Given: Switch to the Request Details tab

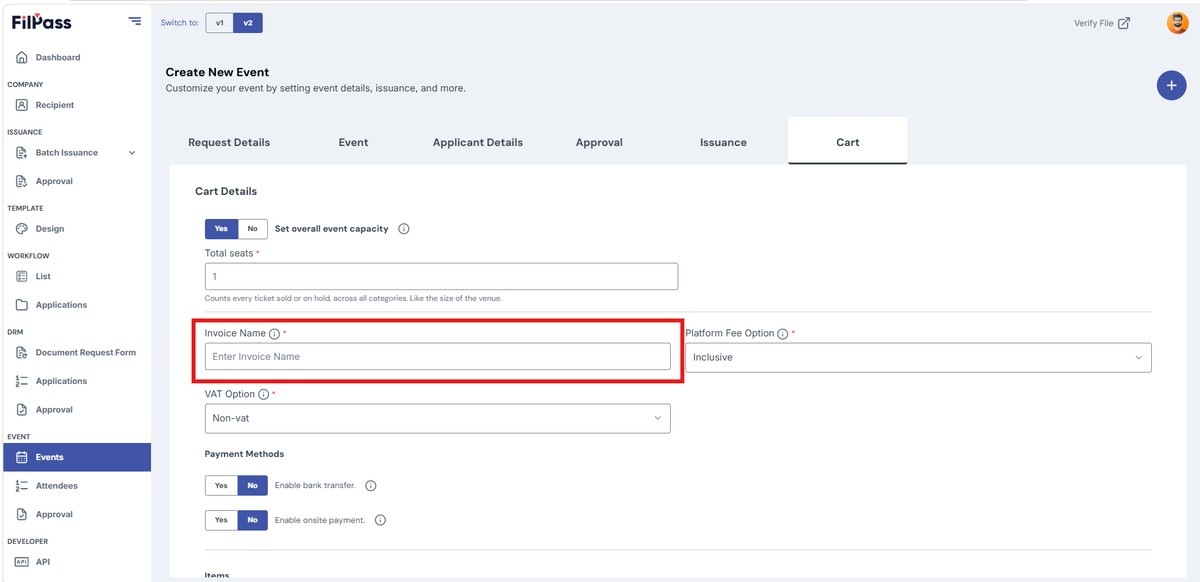Looking at the screenshot, I should coord(229,142).
